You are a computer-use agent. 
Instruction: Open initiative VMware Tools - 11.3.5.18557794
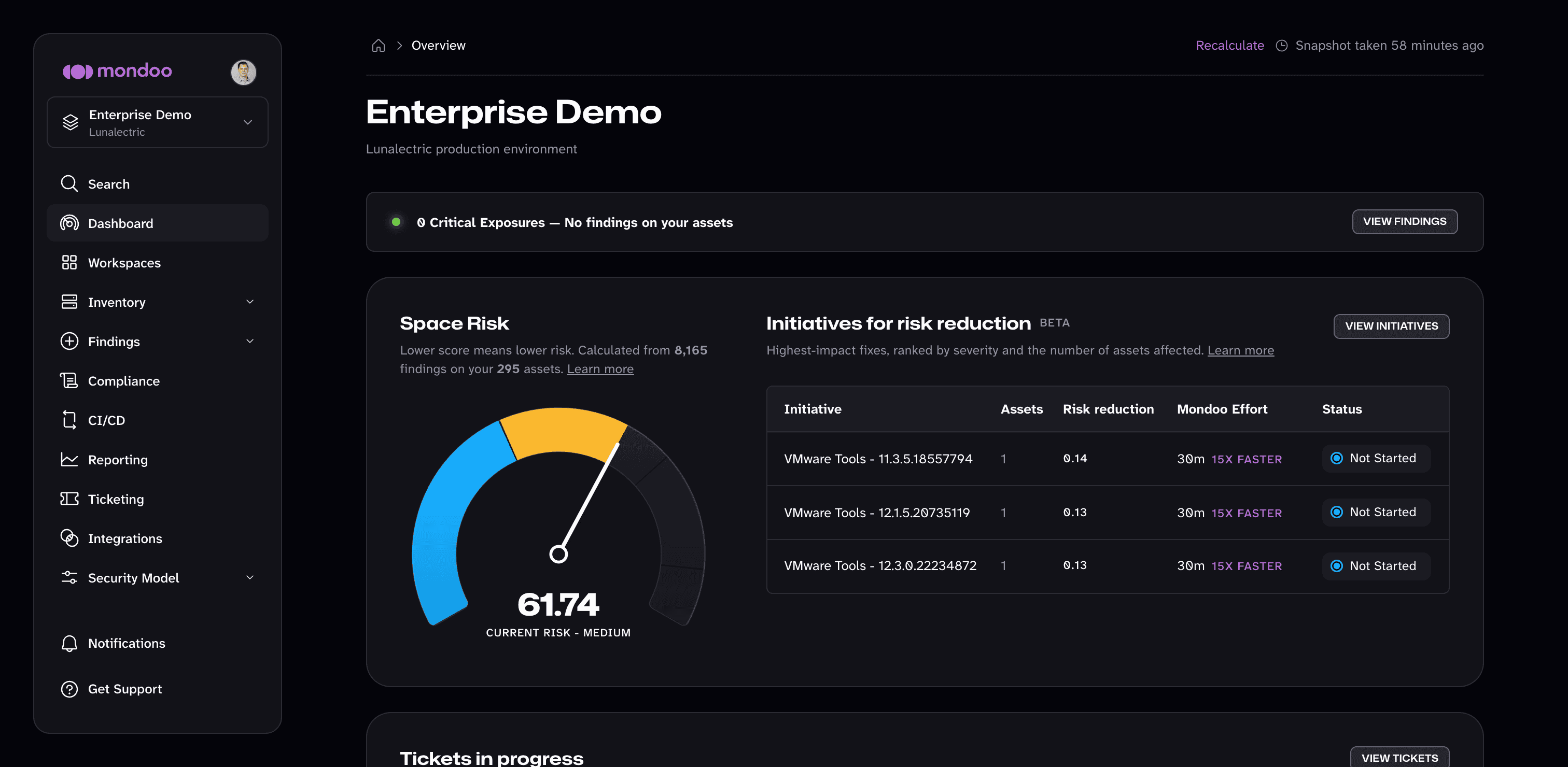click(878, 459)
